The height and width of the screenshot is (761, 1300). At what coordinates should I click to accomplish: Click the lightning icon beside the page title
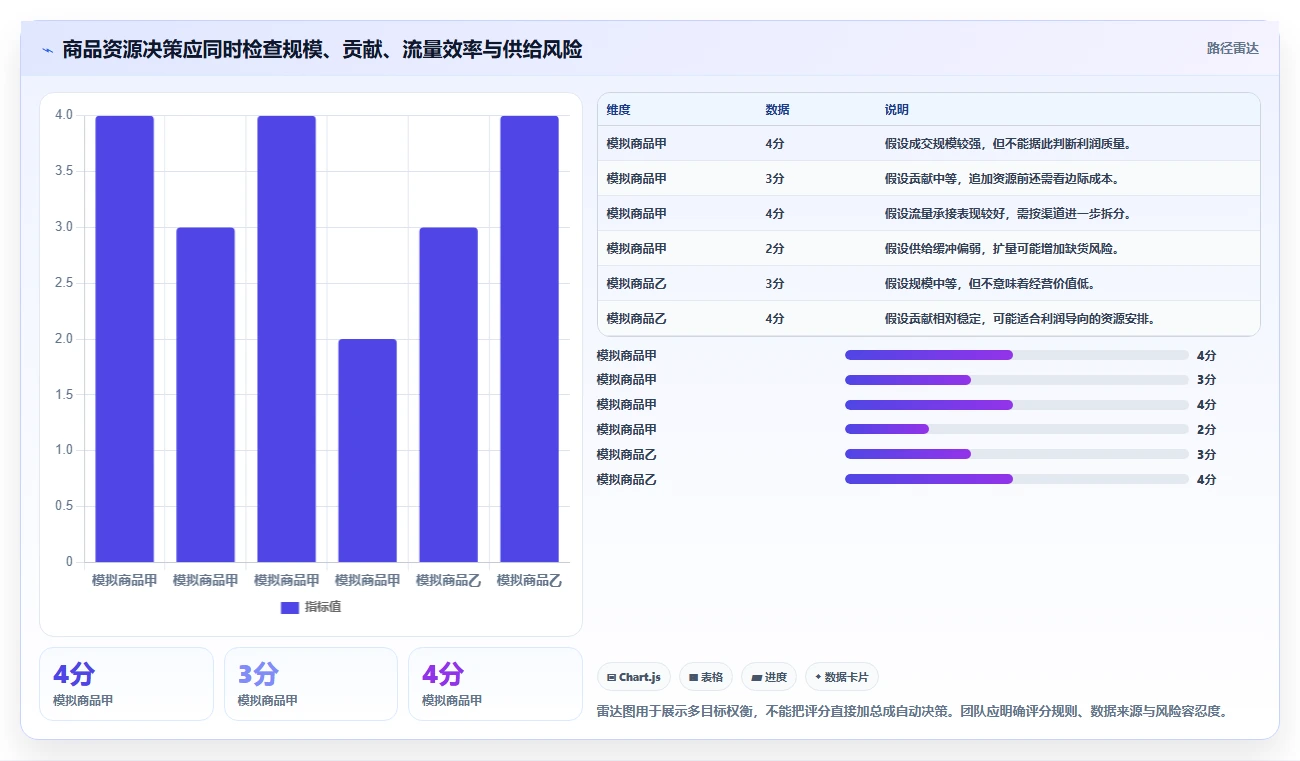coord(48,49)
